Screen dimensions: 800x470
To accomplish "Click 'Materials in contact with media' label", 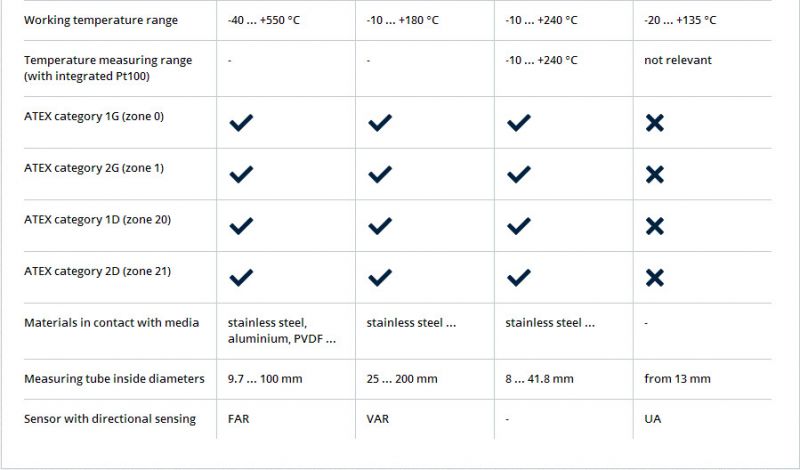I will pyautogui.click(x=111, y=323).
